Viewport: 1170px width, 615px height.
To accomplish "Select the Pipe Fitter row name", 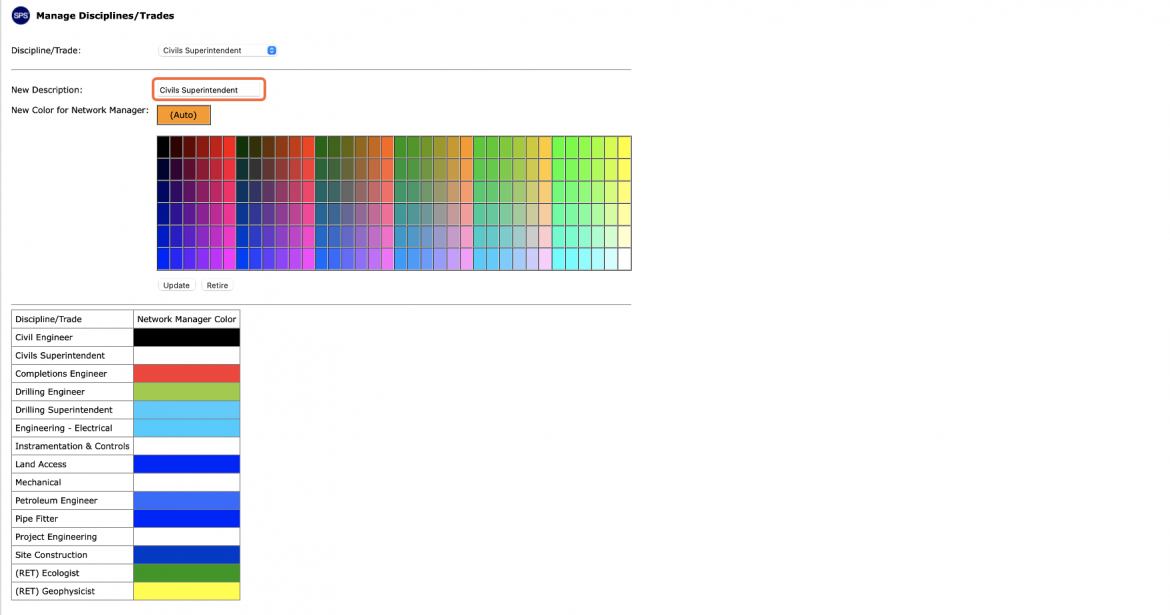I will coord(37,519).
